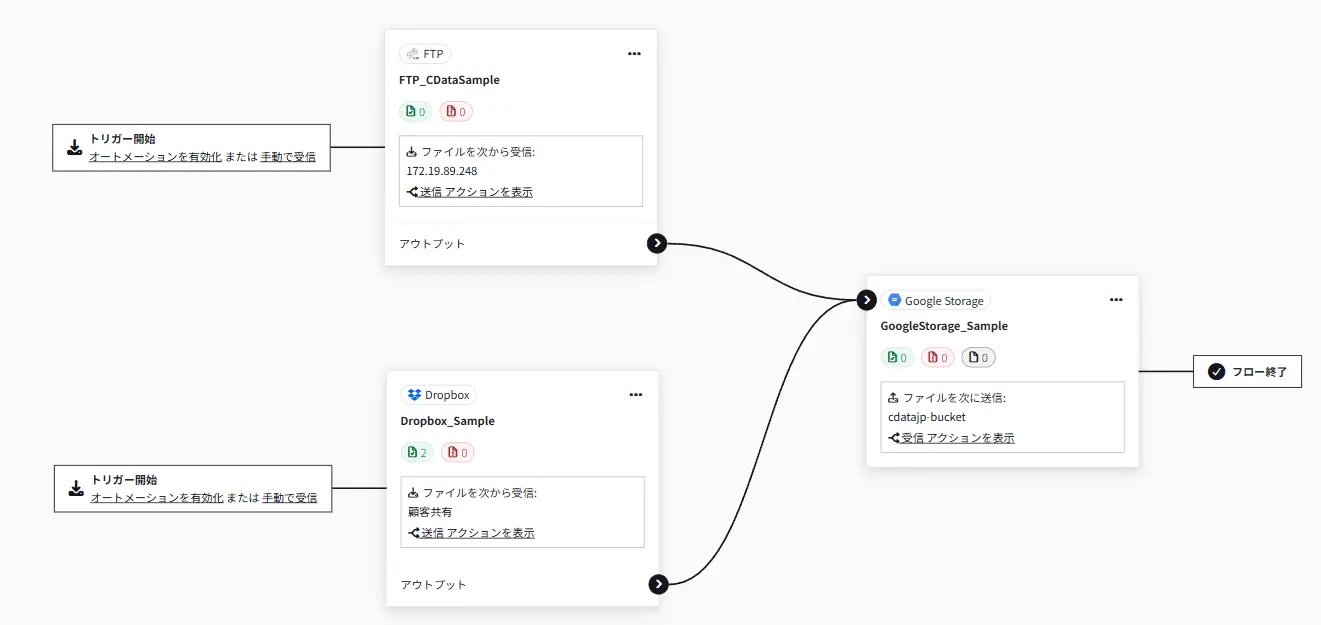Click the FTP_CDataSample output port arrow
Viewport: 1321px width, 625px height.
[x=656, y=243]
